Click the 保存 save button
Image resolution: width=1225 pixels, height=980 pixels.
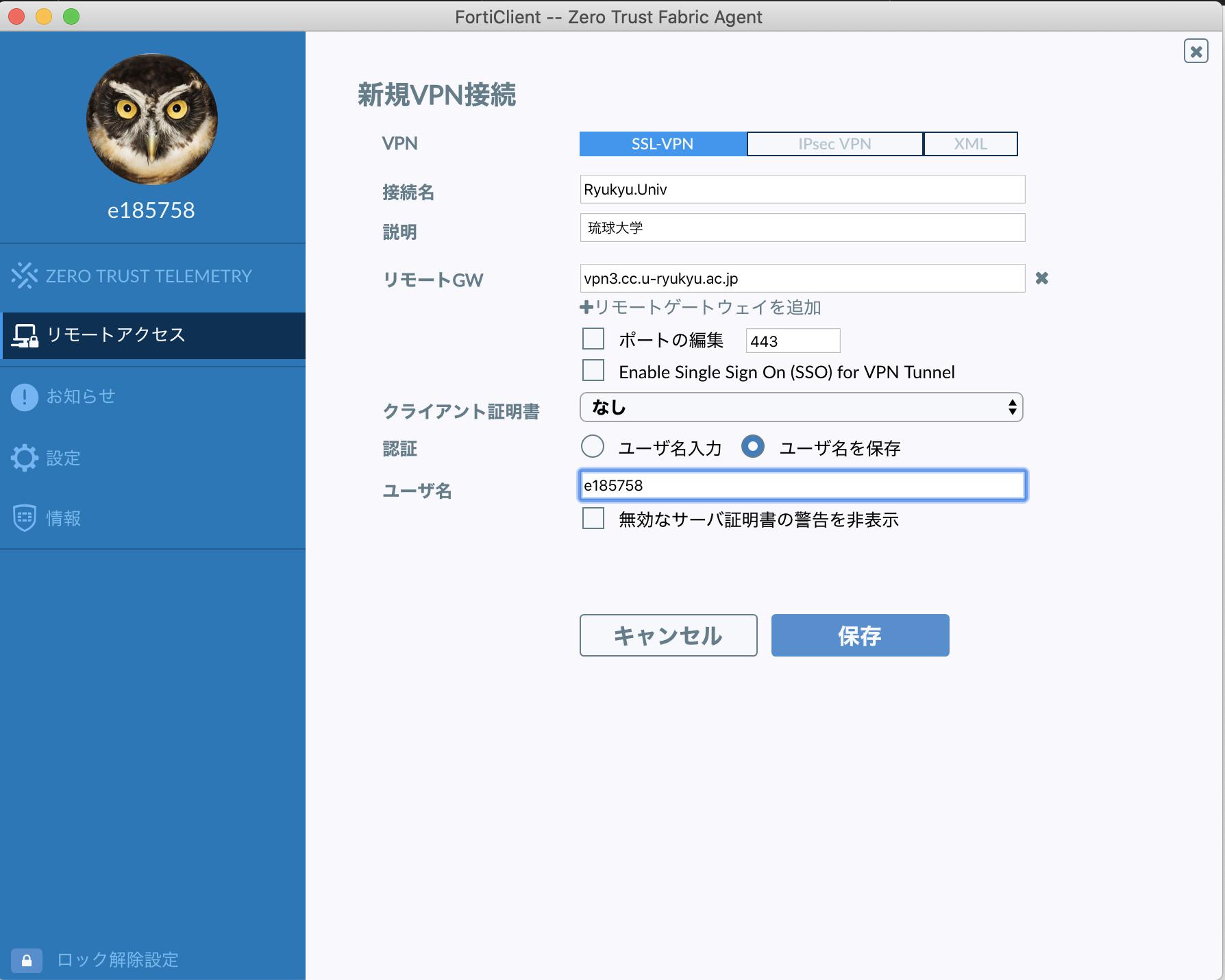pos(861,635)
